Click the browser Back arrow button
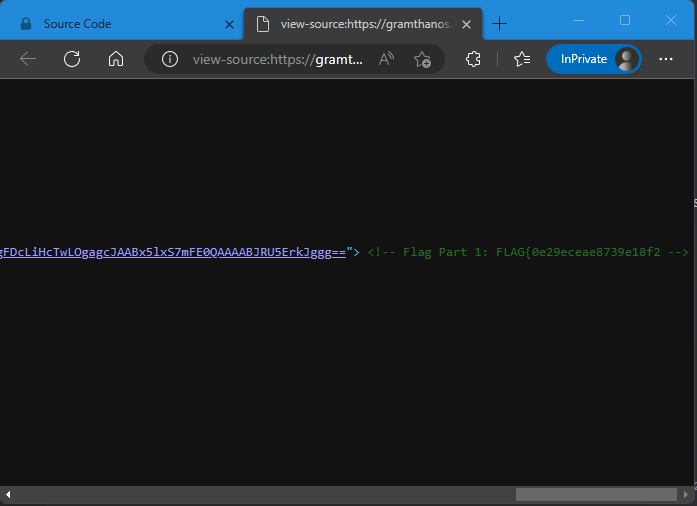Screen dimensions: 697x506 (x=28, y=59)
